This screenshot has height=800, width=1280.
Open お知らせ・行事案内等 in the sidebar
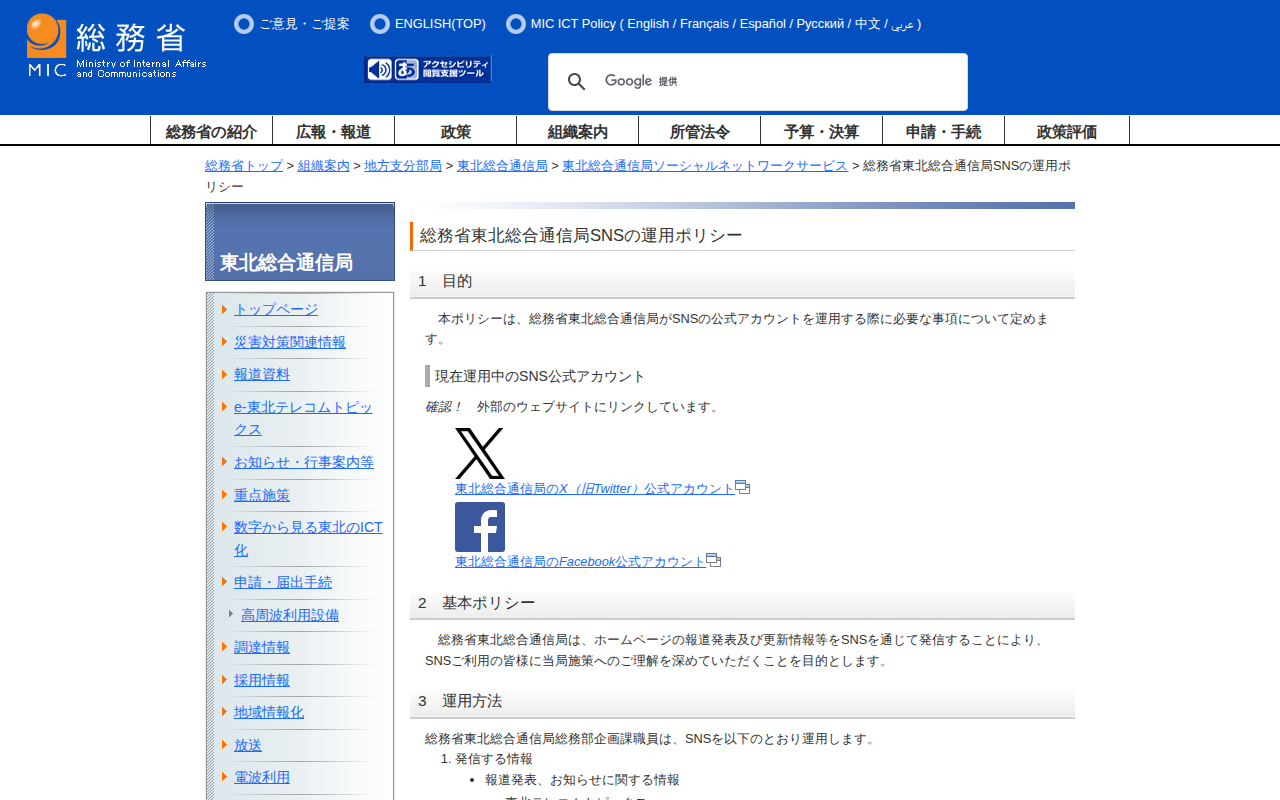click(304, 462)
